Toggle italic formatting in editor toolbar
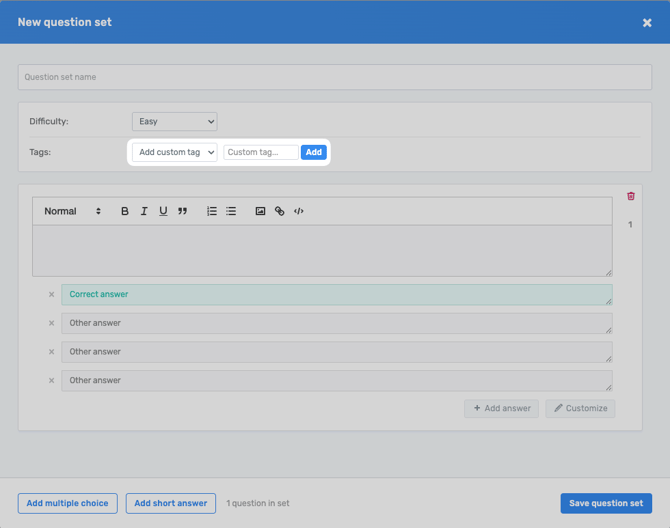 pyautogui.click(x=144, y=211)
